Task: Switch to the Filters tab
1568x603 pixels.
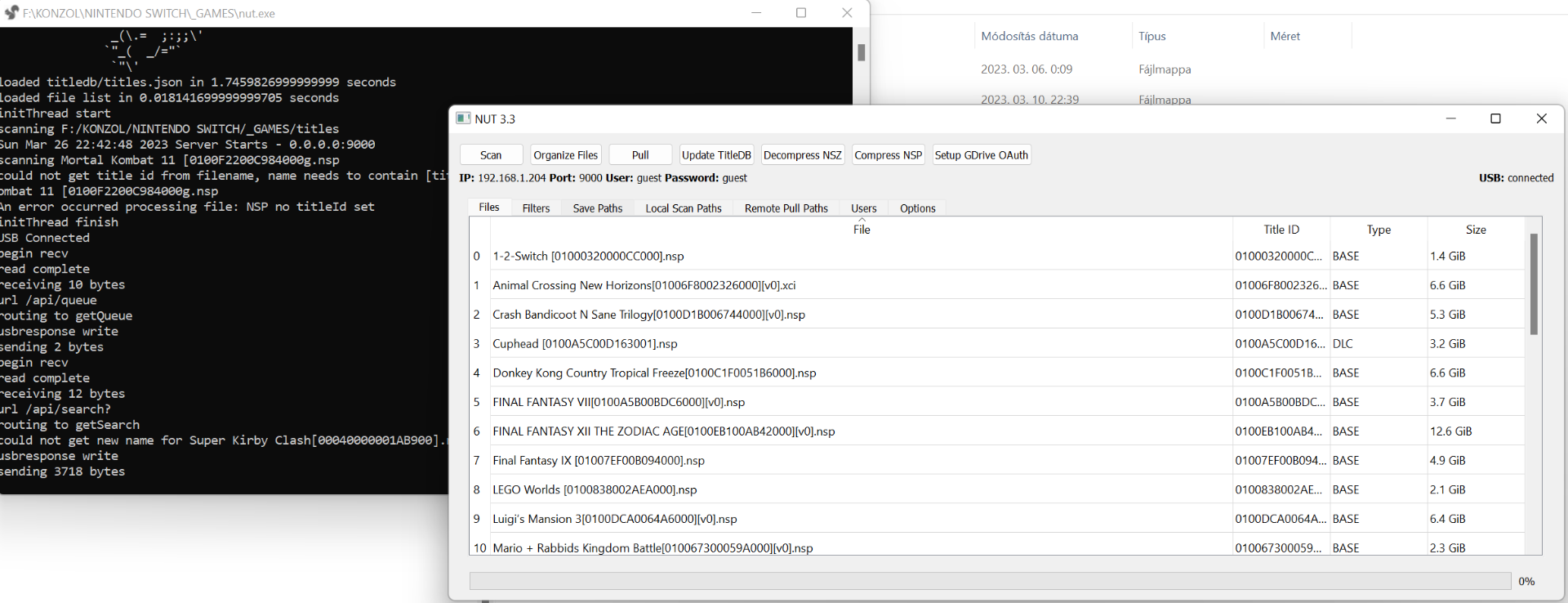Action: click(x=536, y=208)
